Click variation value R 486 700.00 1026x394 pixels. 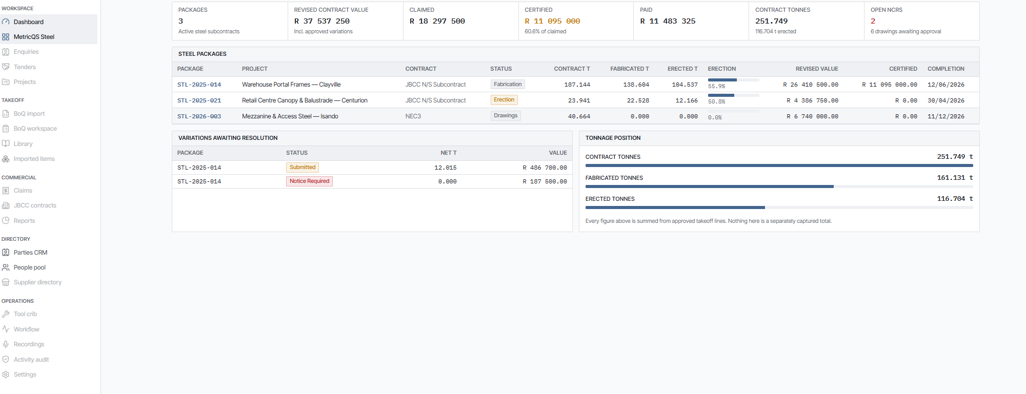click(545, 168)
